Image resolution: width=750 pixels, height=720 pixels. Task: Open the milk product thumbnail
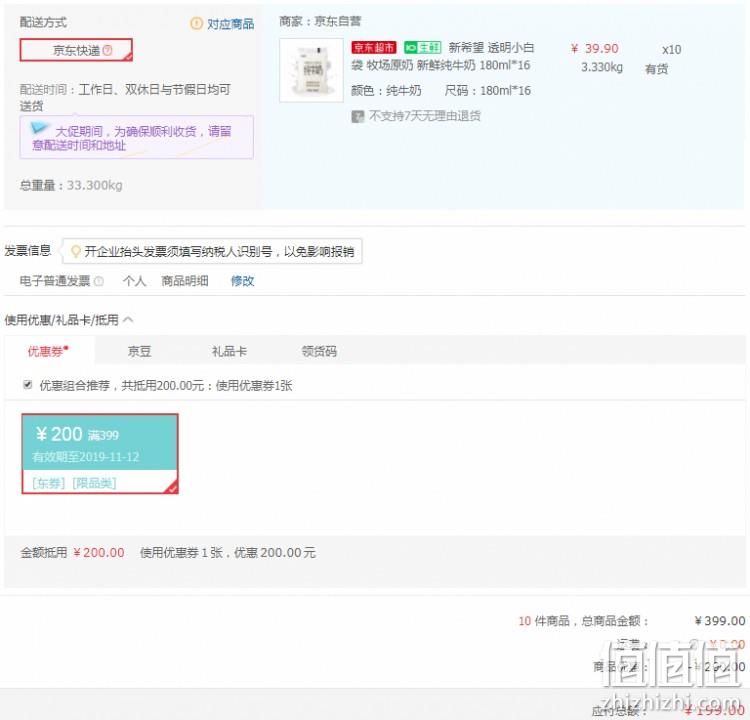[311, 70]
